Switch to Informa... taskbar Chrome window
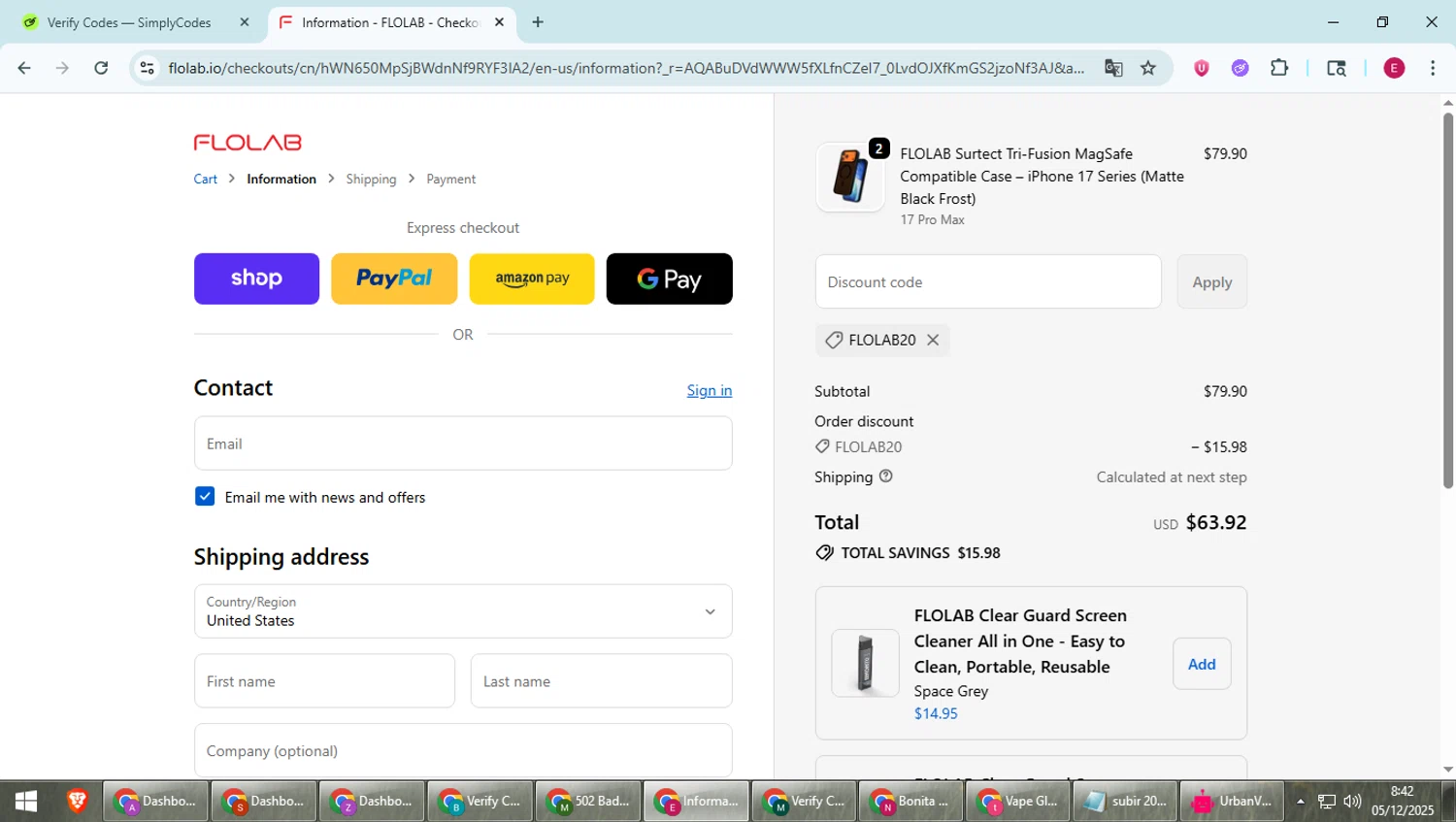The width and height of the screenshot is (1456, 822). coord(696,802)
